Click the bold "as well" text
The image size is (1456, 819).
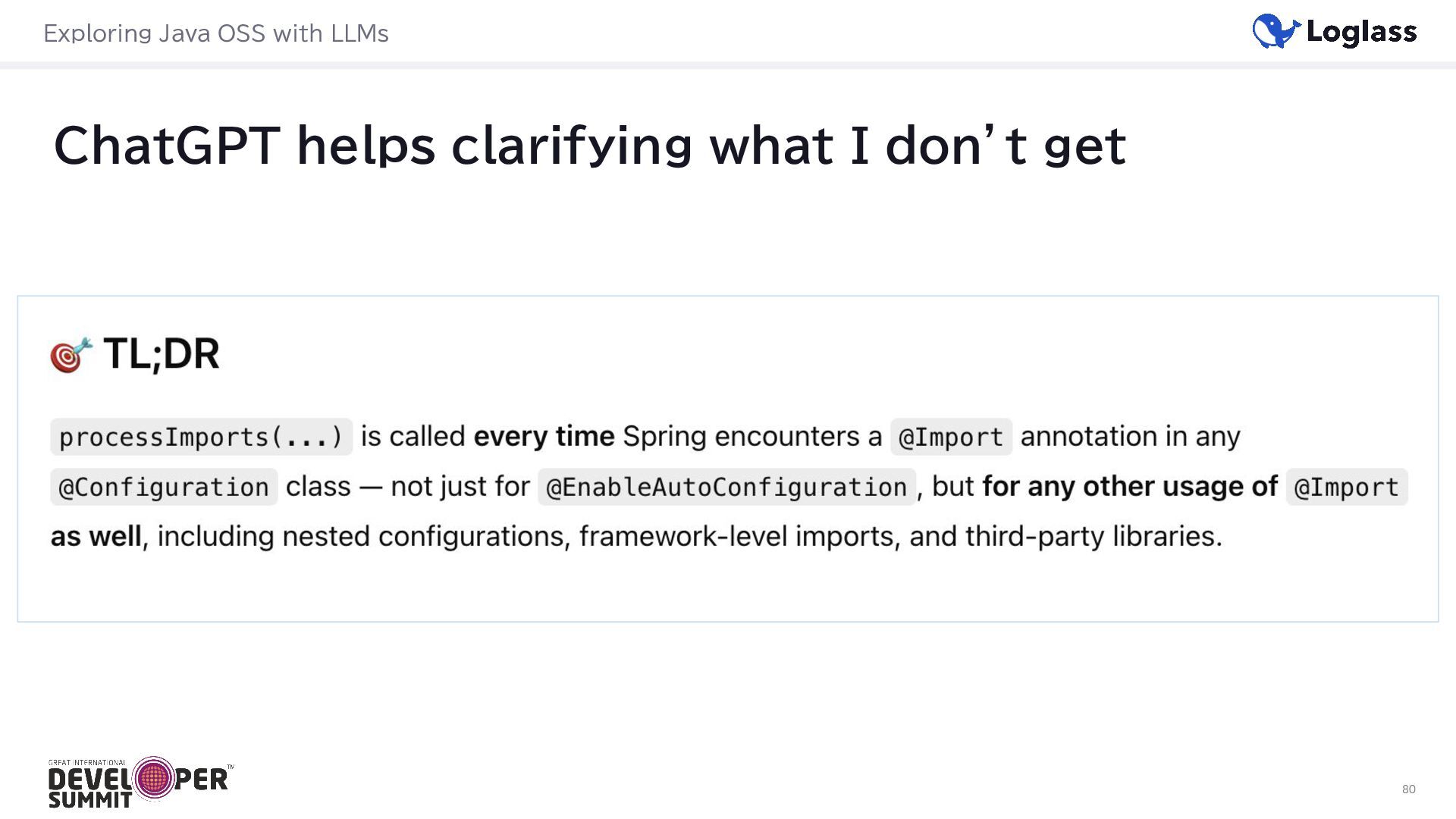click(96, 537)
